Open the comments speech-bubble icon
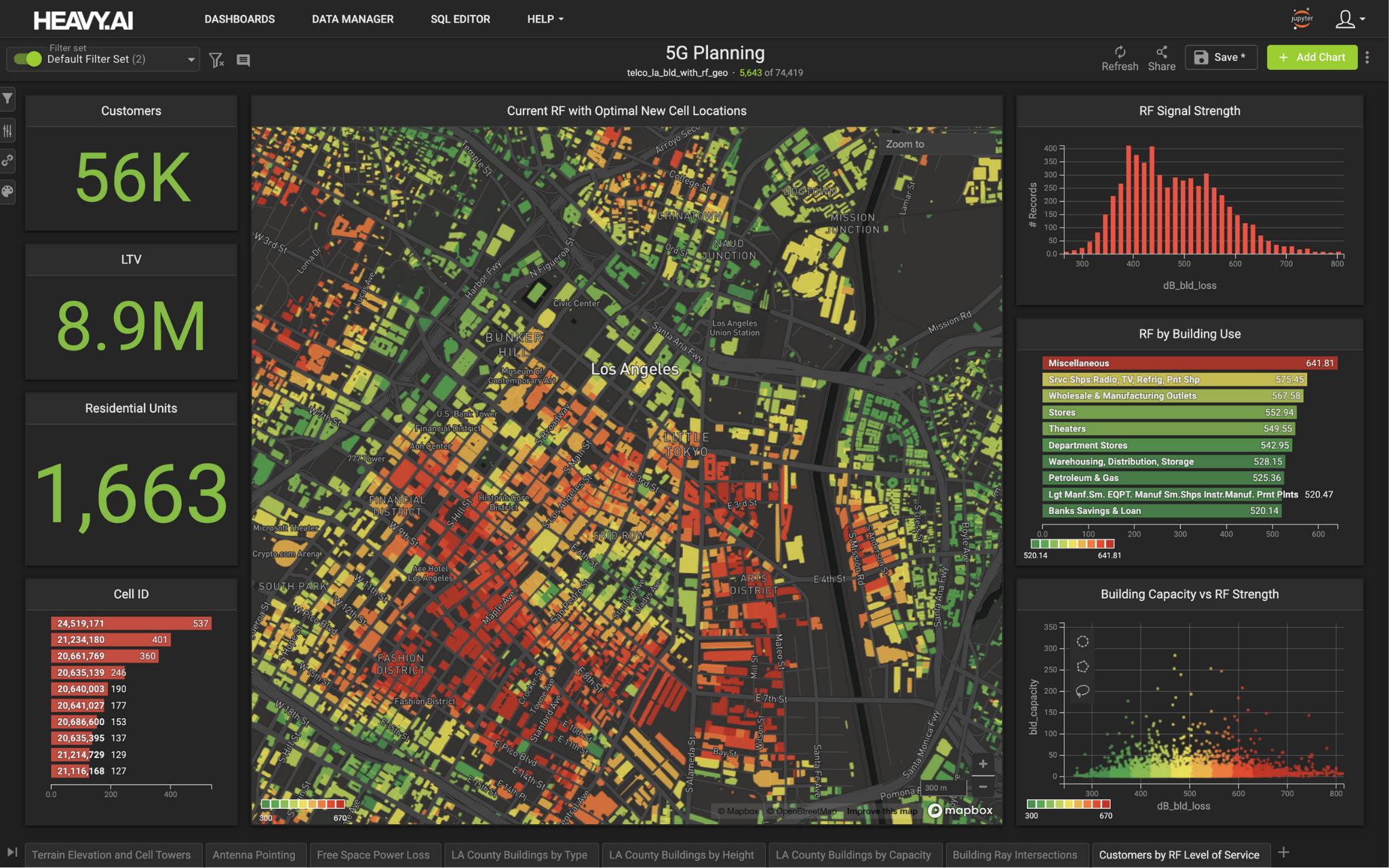This screenshot has height=868, width=1389. click(243, 60)
